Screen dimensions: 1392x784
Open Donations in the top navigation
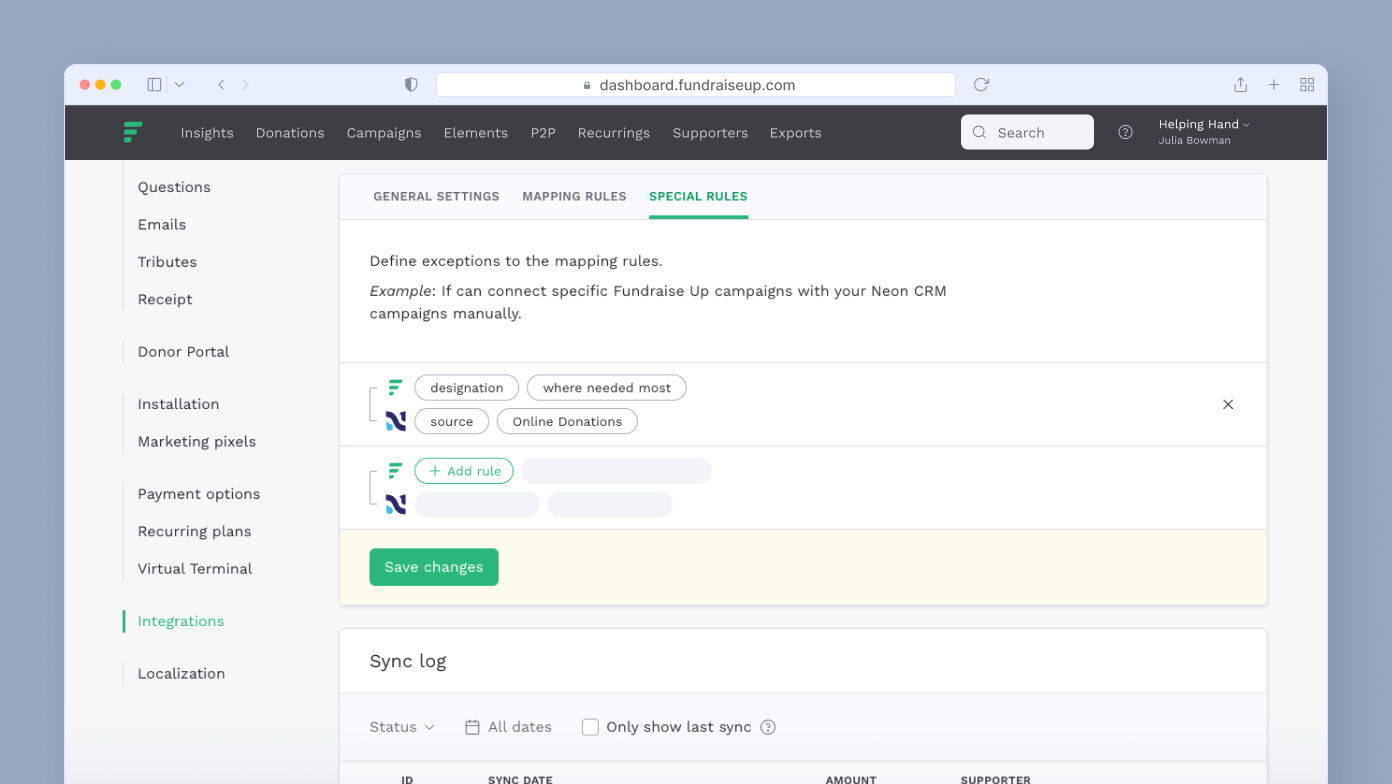tap(290, 133)
